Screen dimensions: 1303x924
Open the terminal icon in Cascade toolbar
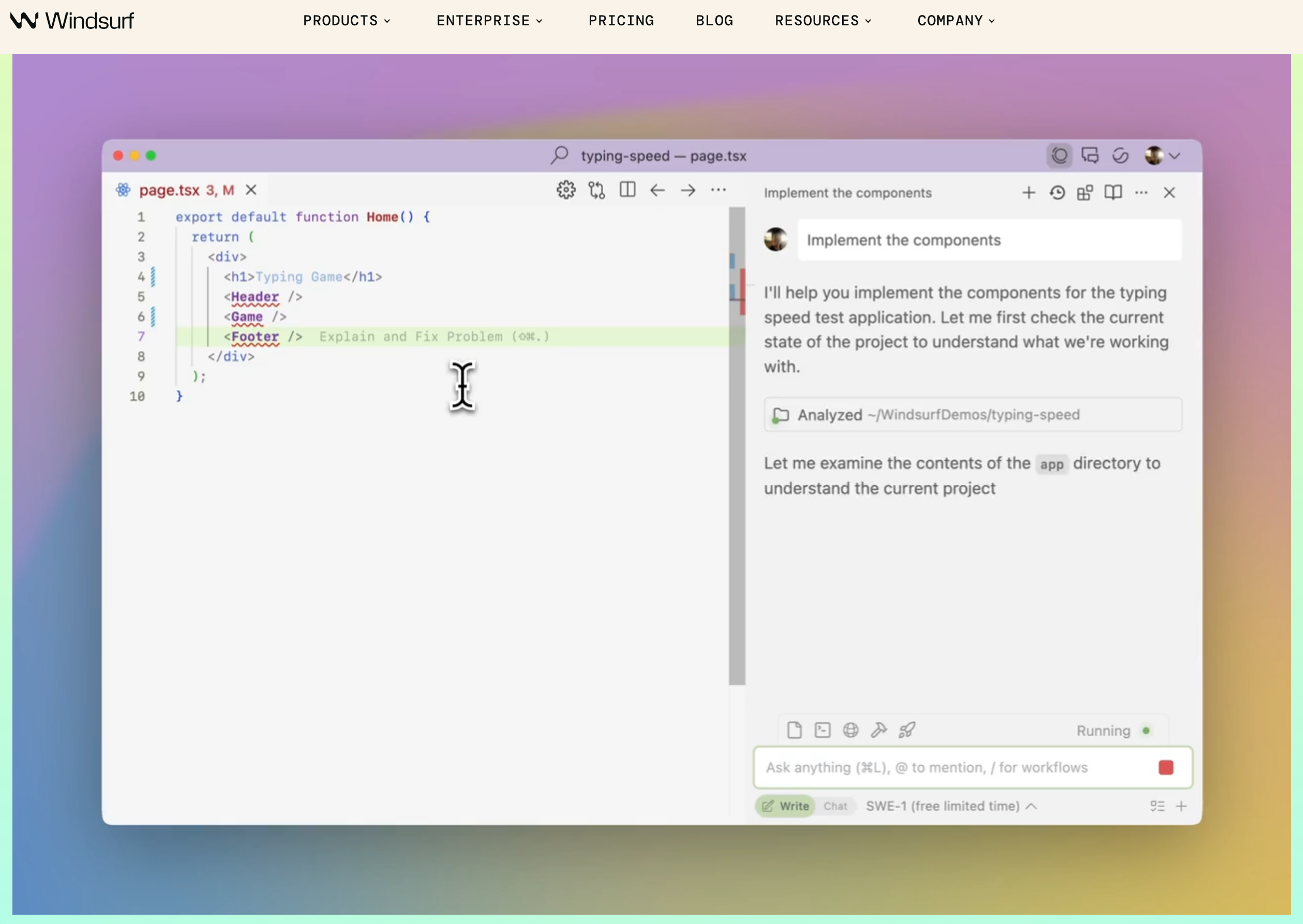click(822, 730)
